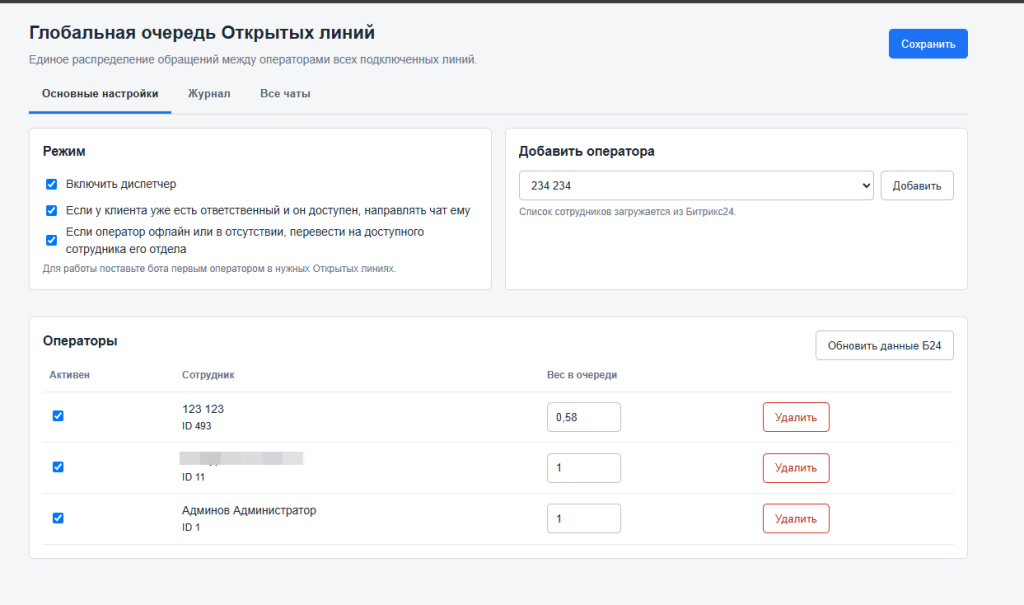Click weight field with value 0,58
The width and height of the screenshot is (1024, 605).
(584, 417)
